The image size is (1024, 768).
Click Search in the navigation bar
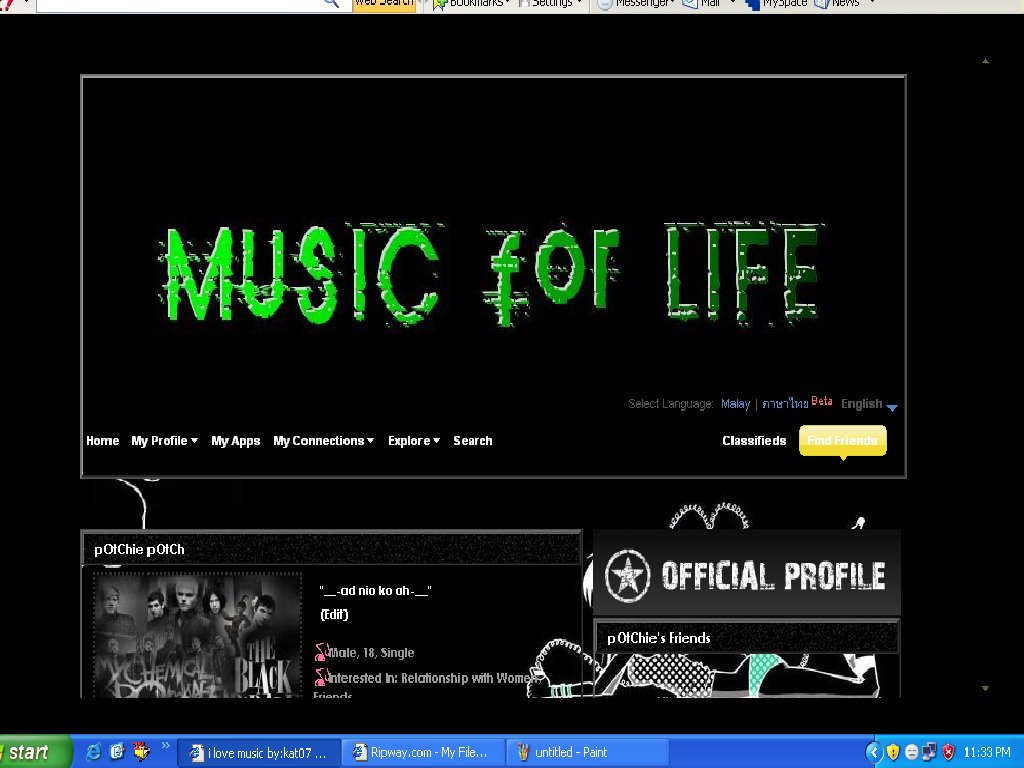473,441
